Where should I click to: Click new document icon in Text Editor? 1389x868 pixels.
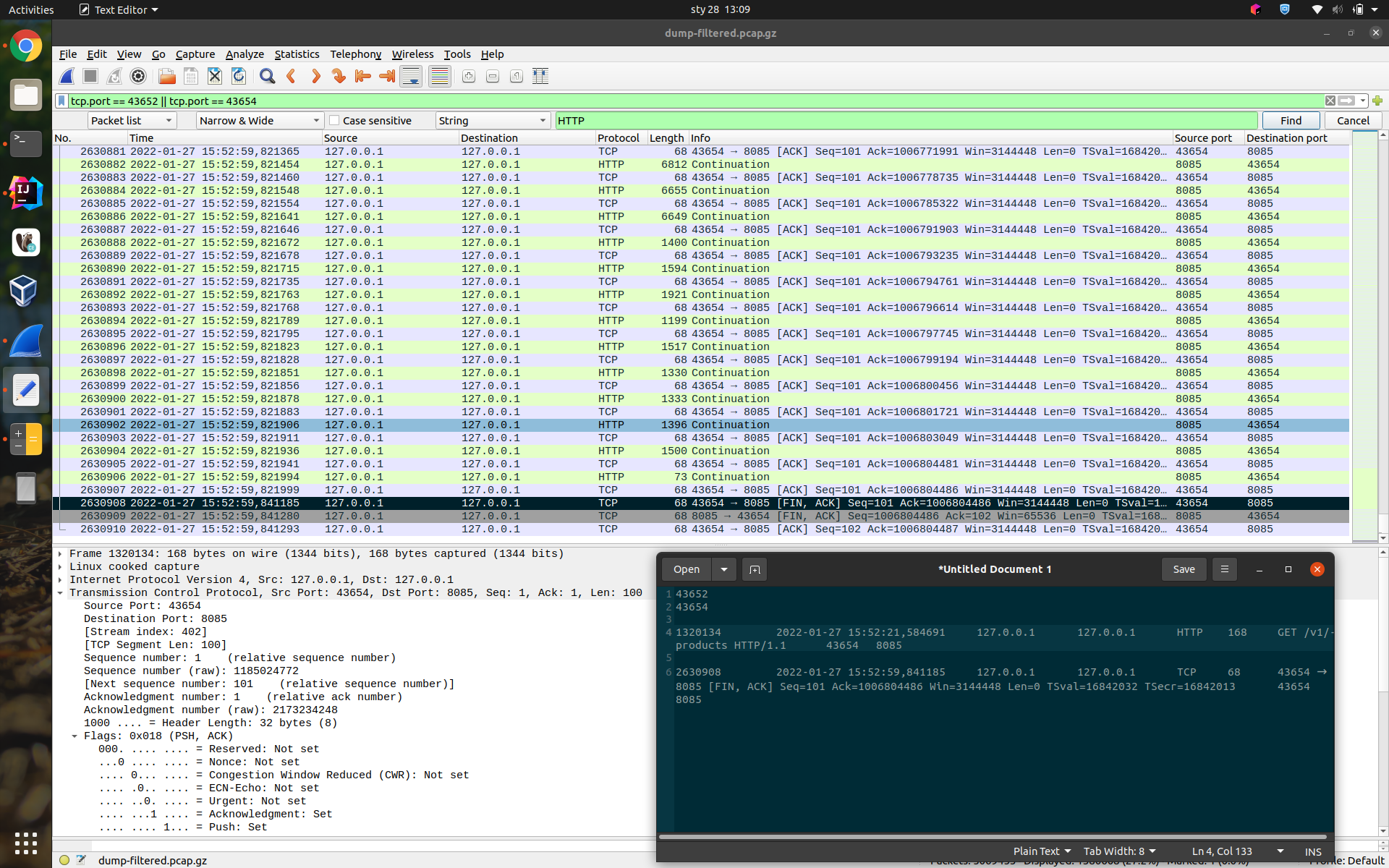[755, 569]
